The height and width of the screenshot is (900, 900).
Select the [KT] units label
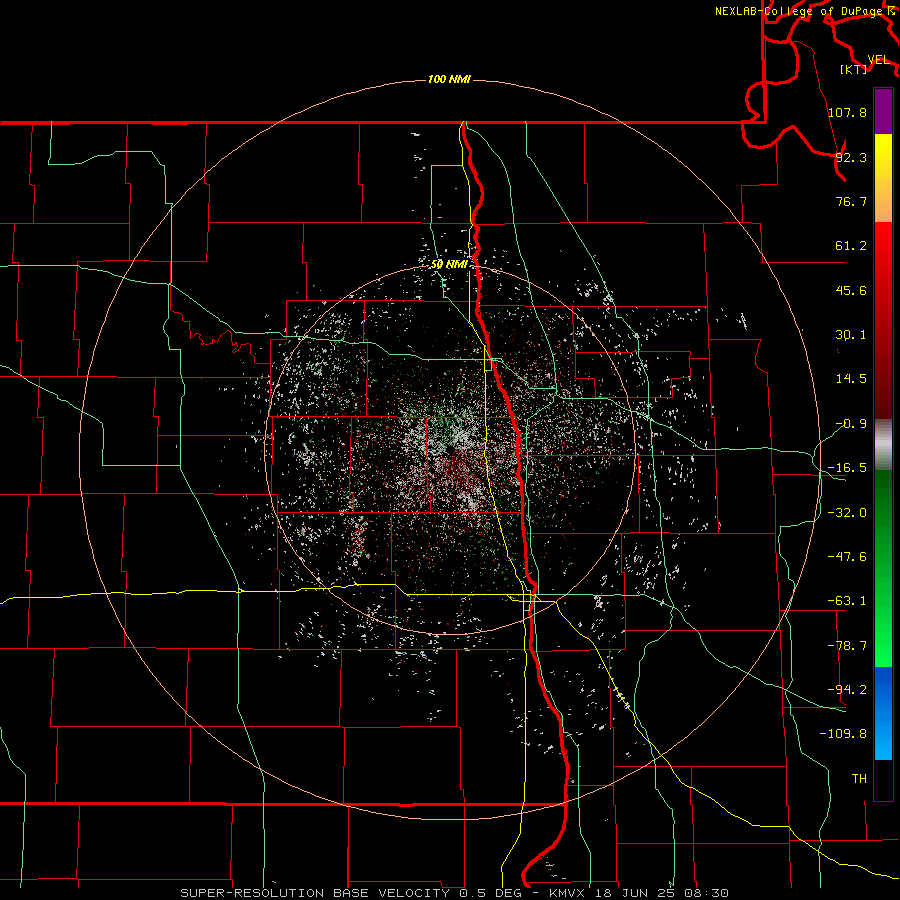[854, 69]
